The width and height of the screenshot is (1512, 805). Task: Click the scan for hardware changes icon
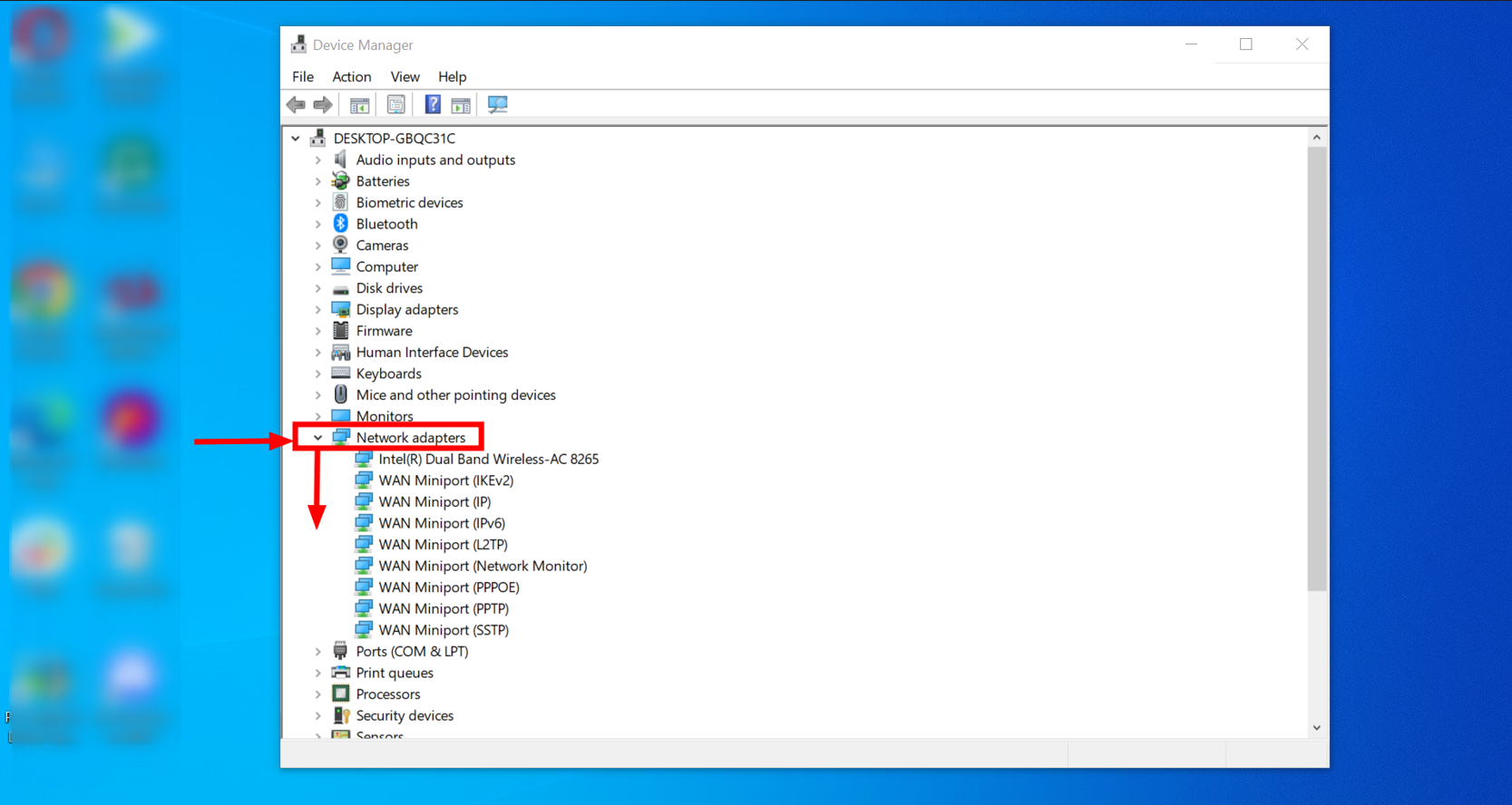[497, 105]
